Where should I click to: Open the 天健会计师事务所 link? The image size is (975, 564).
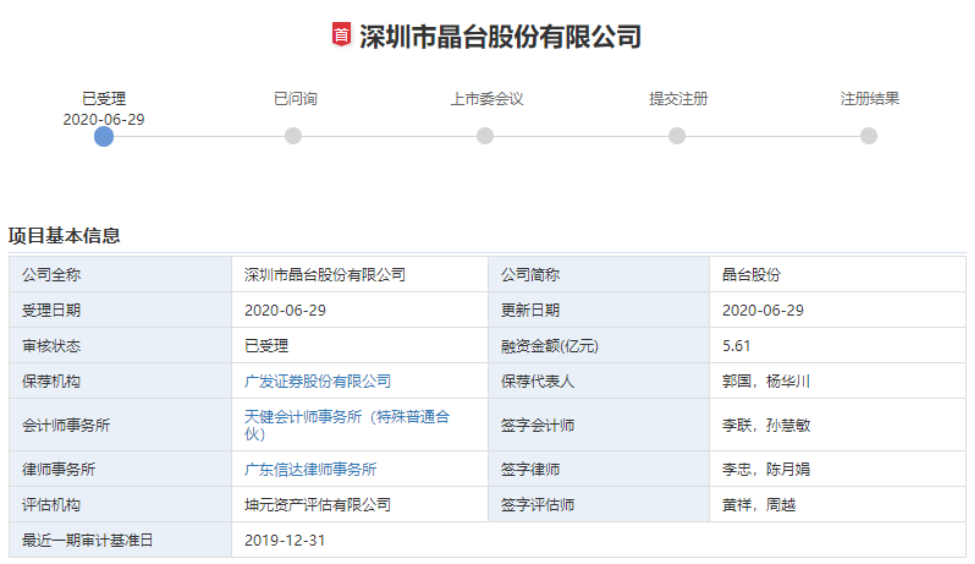pos(347,425)
